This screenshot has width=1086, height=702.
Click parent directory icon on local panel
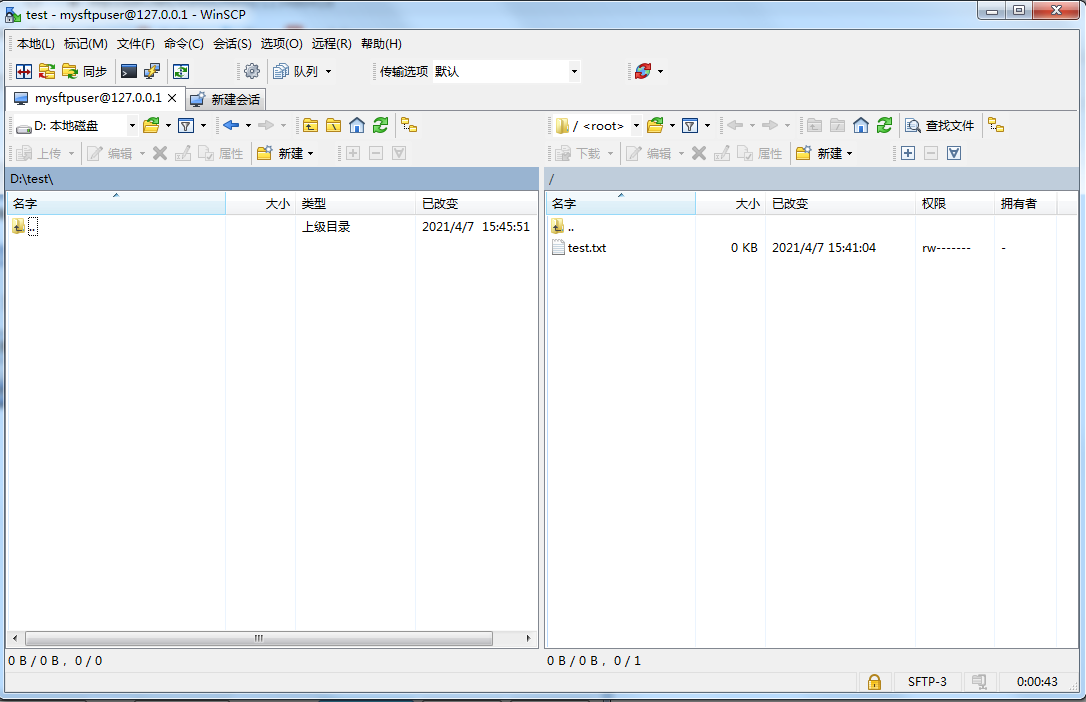311,125
